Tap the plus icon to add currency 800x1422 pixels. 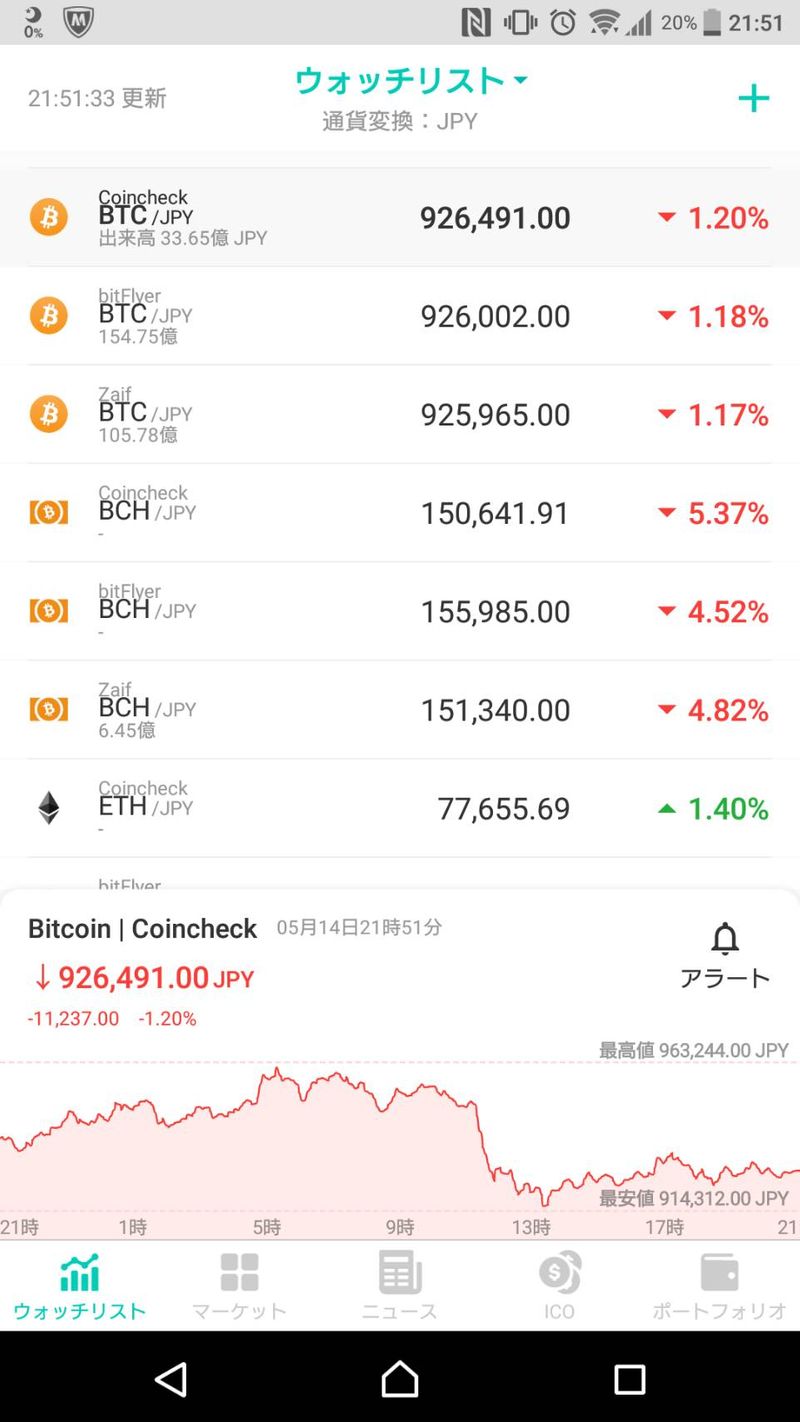point(753,98)
